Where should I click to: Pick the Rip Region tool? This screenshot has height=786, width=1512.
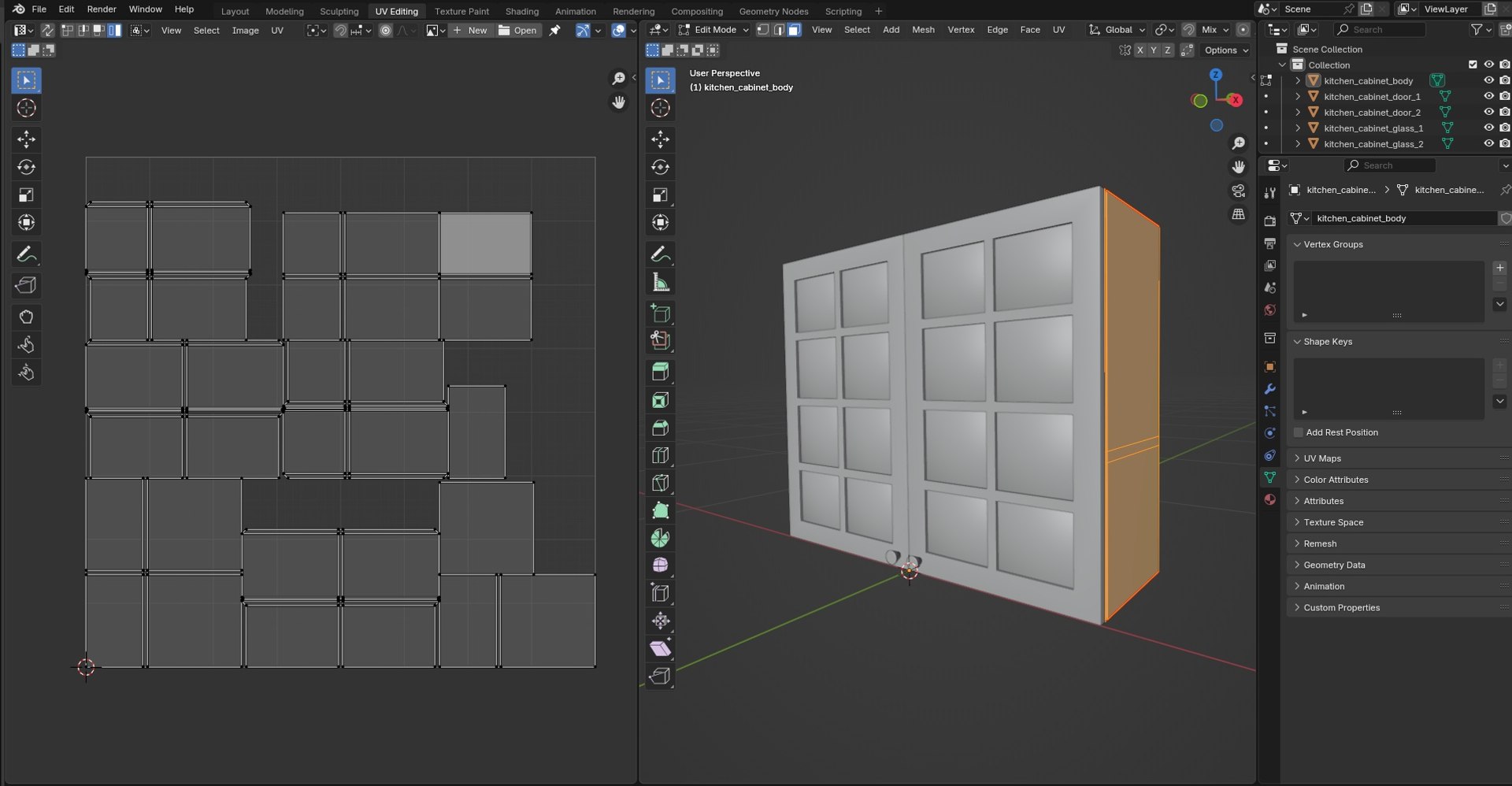pos(660,676)
